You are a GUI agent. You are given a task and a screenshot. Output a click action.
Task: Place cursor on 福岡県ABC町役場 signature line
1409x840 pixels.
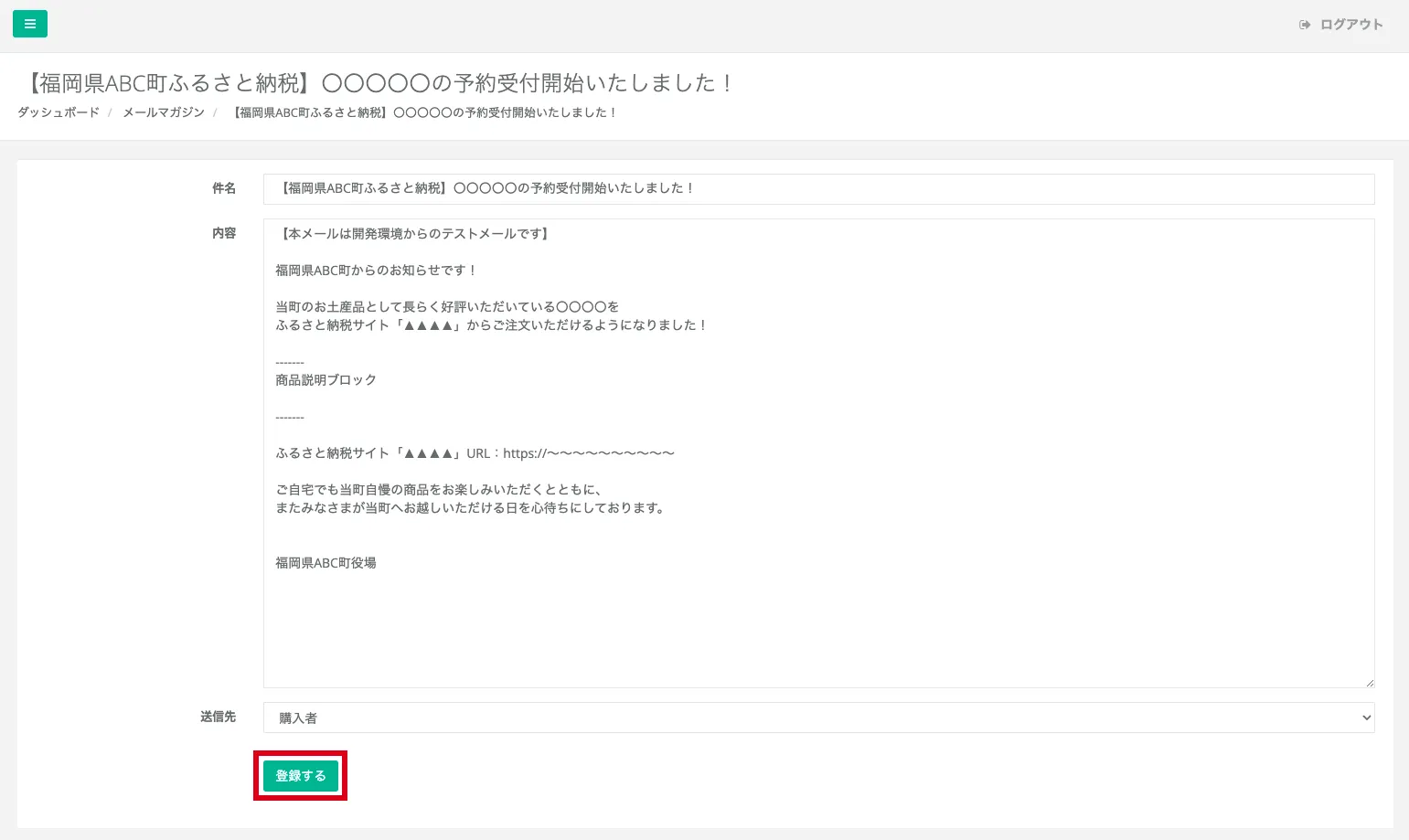tap(326, 563)
